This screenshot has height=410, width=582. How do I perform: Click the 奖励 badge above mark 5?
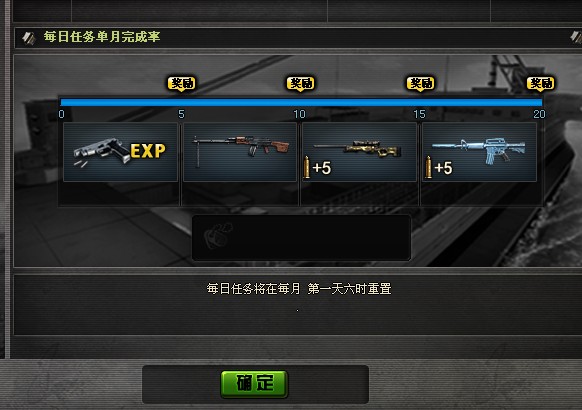click(x=182, y=83)
